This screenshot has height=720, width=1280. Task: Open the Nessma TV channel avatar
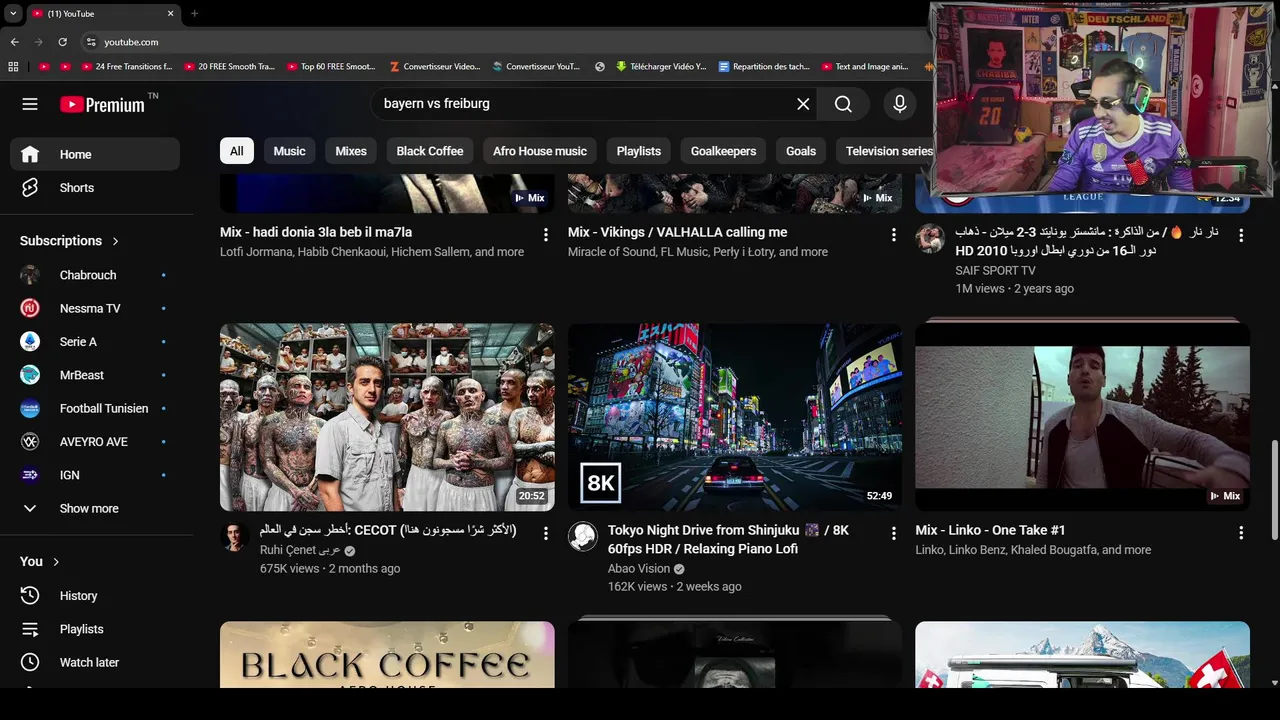tap(30, 308)
